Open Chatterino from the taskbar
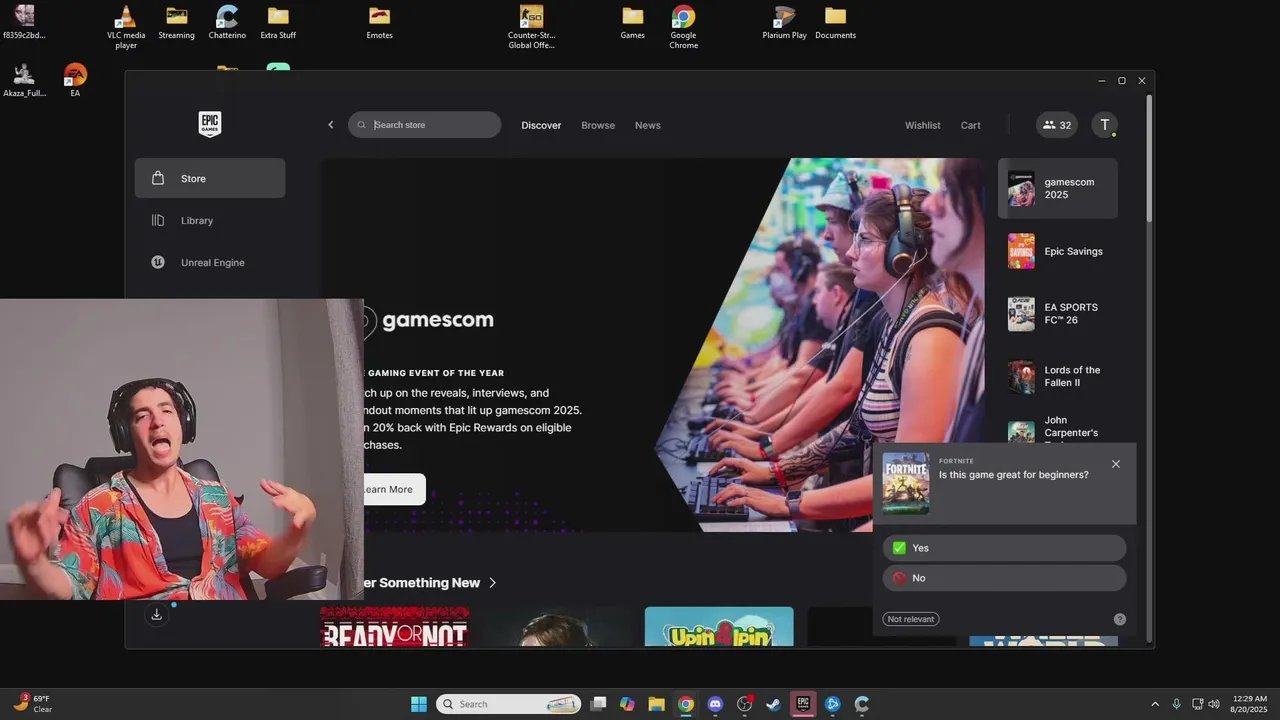This screenshot has height=720, width=1280. click(x=861, y=704)
